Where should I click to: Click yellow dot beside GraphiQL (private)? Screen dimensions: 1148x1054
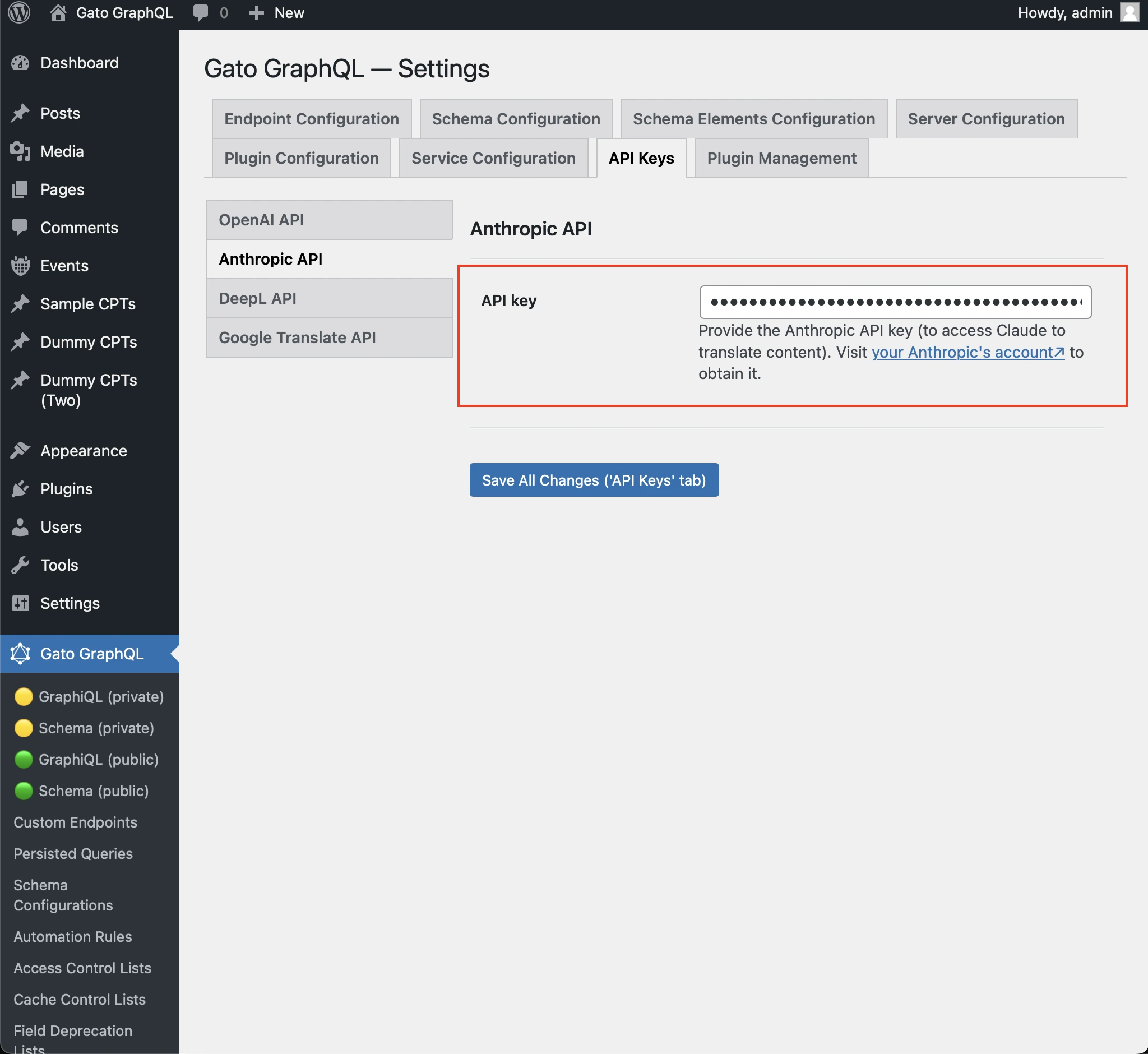(24, 696)
